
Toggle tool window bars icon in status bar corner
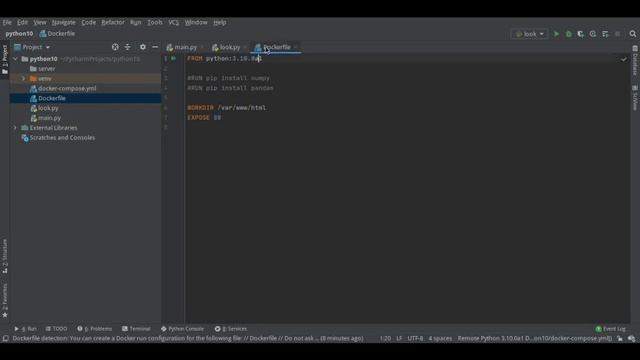click(x=6, y=338)
